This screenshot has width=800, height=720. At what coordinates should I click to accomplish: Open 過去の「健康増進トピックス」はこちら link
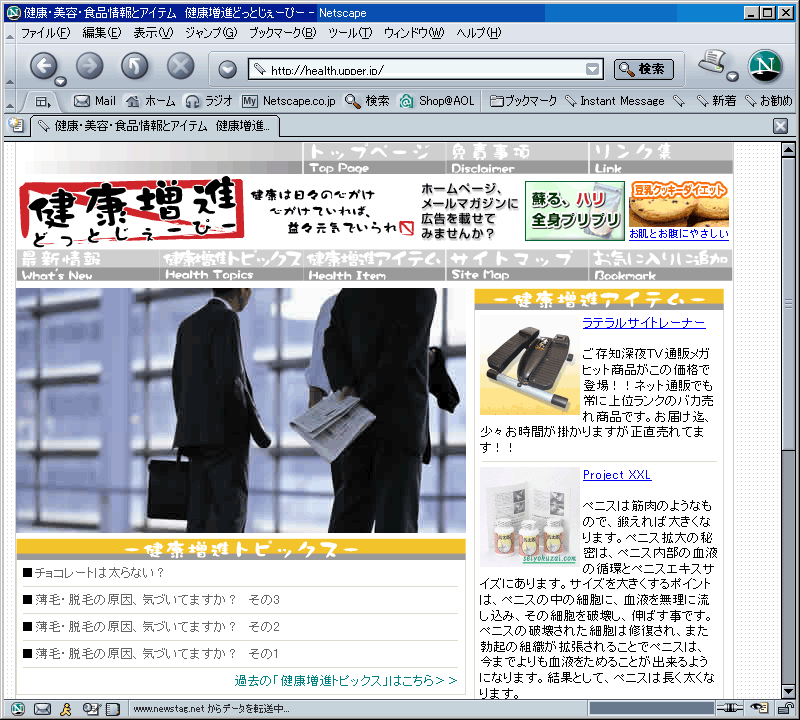(x=345, y=680)
